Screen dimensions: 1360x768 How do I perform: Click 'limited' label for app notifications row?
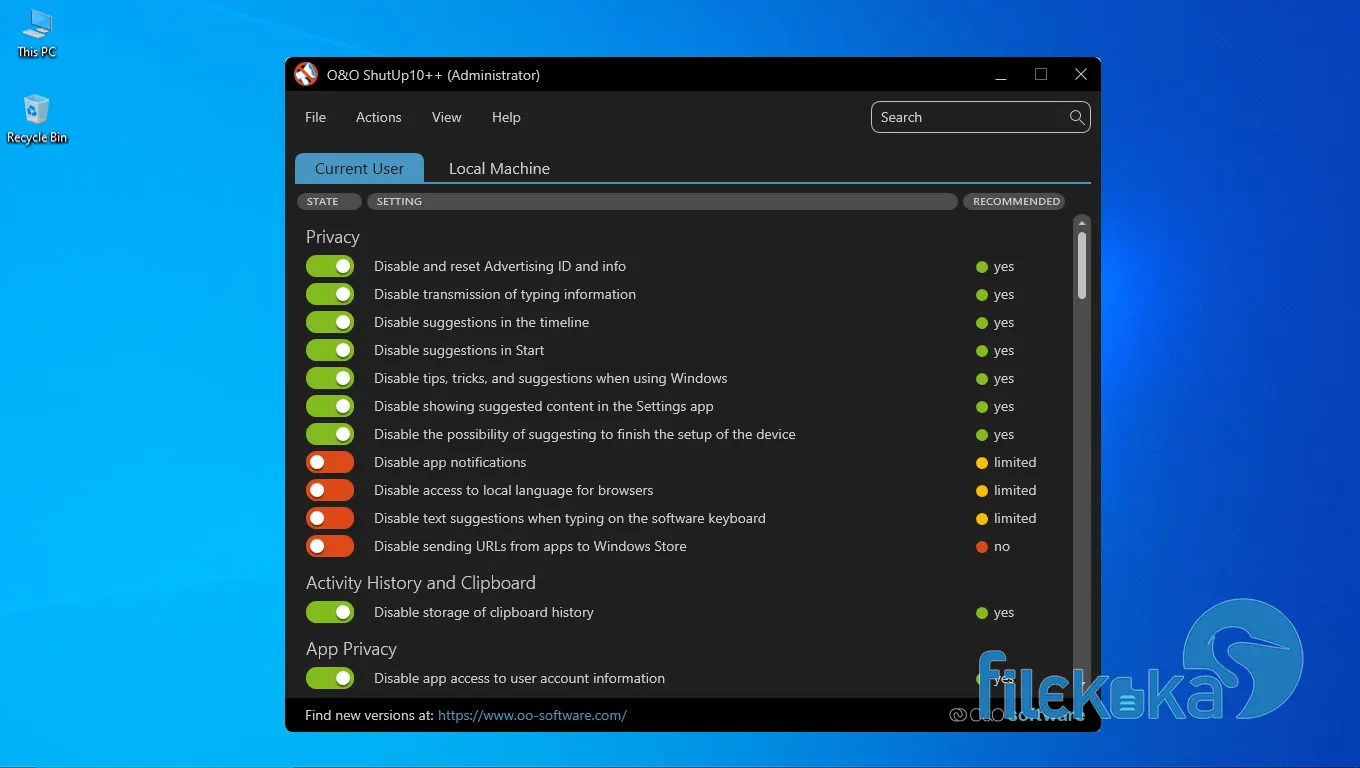1015,462
